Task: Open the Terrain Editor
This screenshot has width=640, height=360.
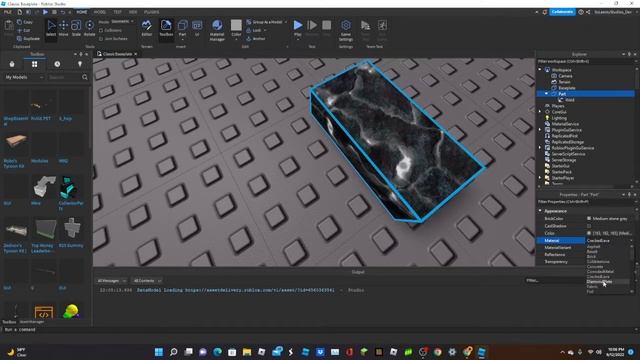Action: 147,28
